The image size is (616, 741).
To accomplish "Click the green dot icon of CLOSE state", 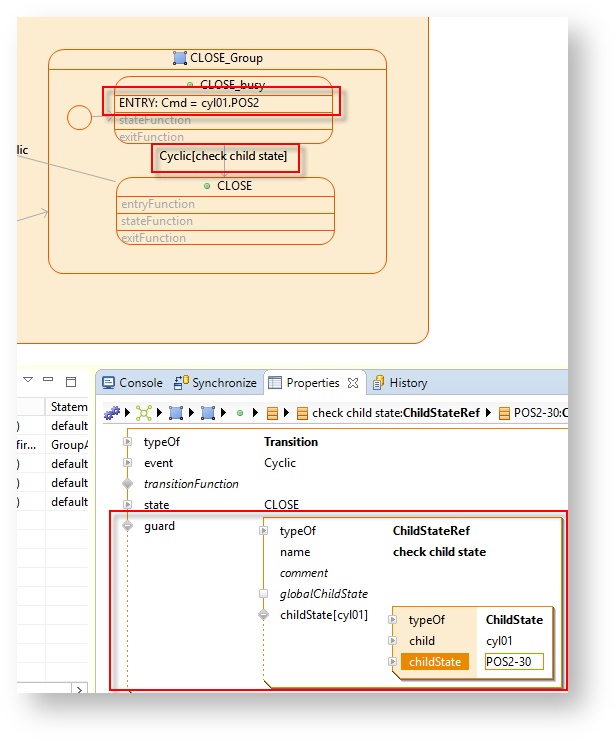I will [x=207, y=186].
